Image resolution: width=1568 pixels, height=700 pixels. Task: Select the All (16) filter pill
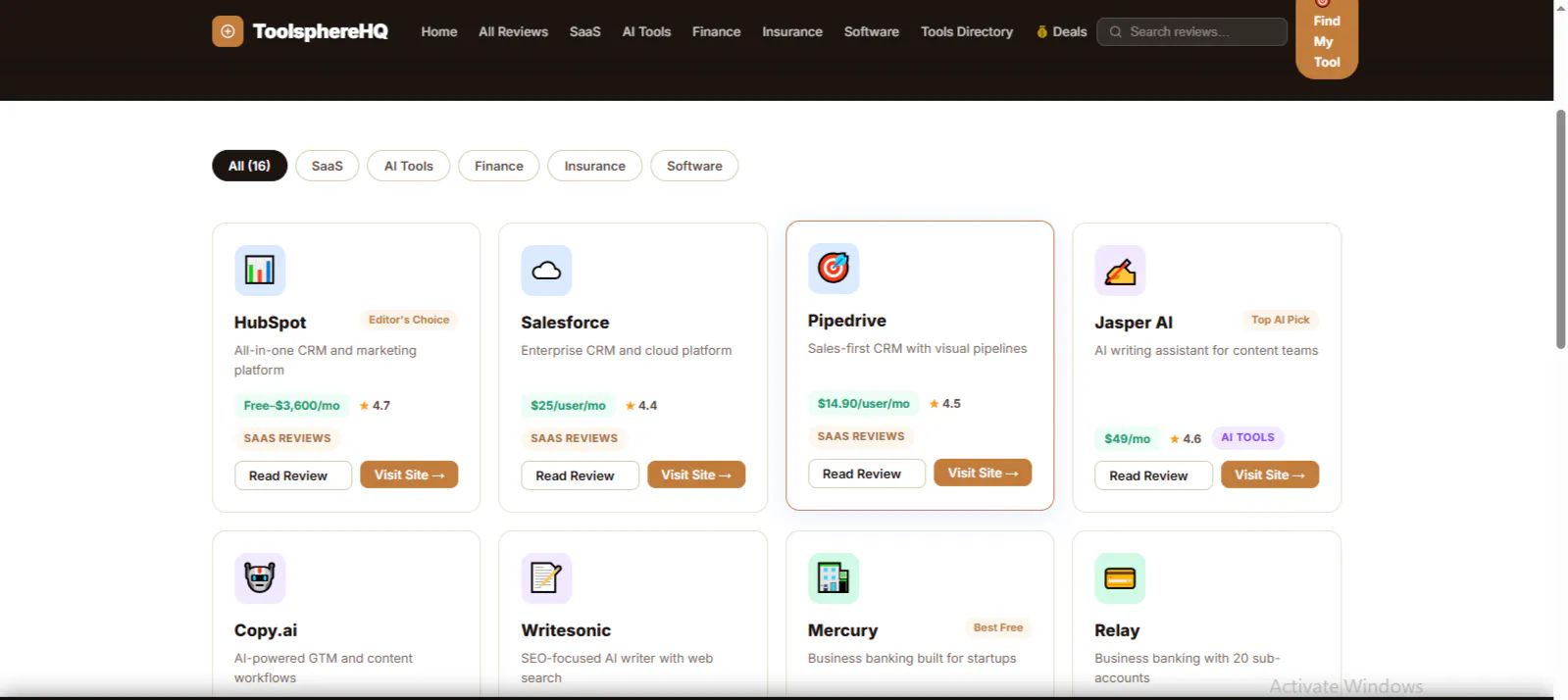tap(249, 166)
